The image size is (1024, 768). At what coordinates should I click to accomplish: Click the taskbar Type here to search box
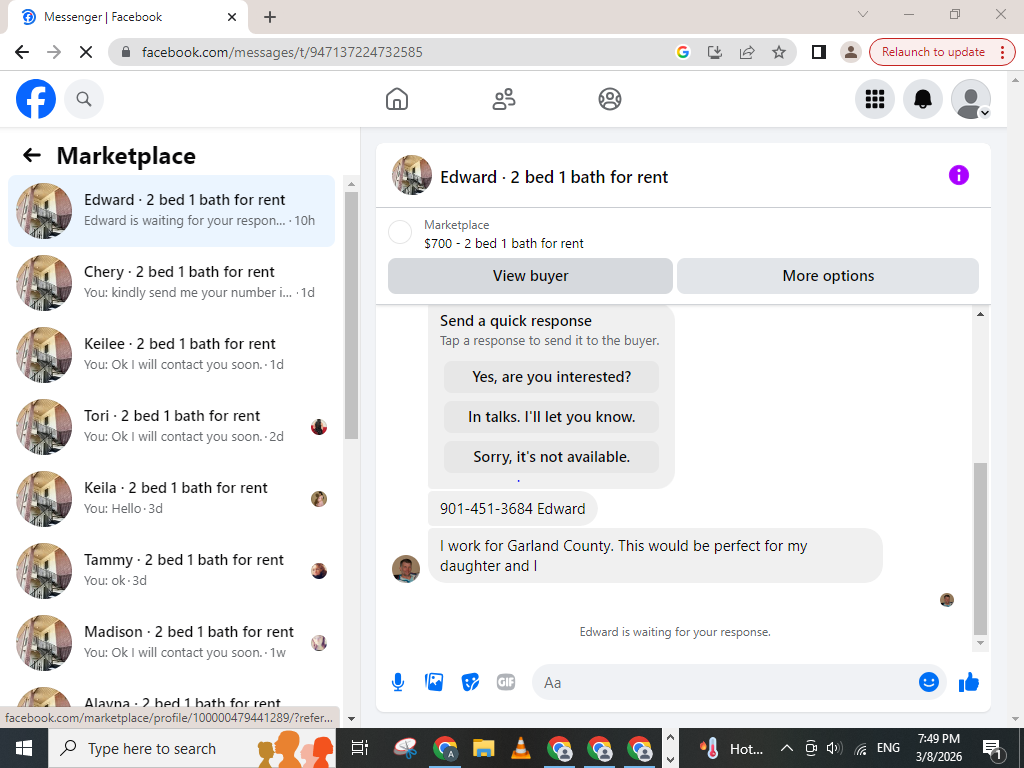point(192,748)
